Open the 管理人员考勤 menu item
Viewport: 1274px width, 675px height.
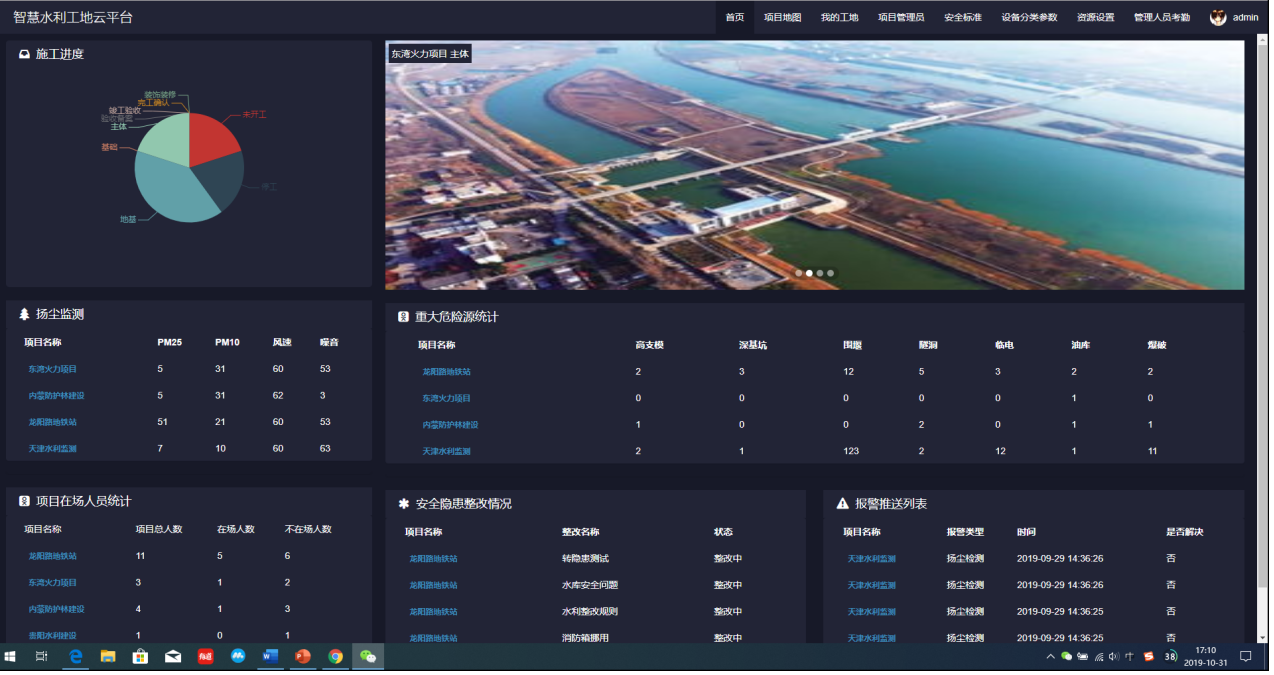click(x=1161, y=18)
